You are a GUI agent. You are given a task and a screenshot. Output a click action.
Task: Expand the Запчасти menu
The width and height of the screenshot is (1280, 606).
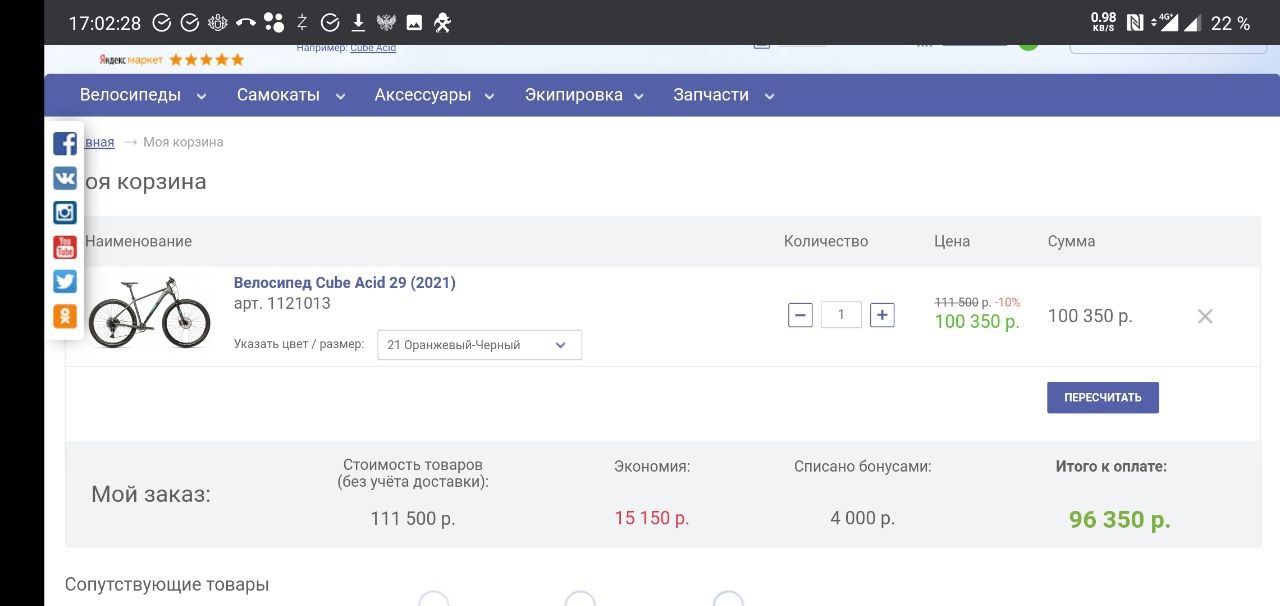point(725,96)
